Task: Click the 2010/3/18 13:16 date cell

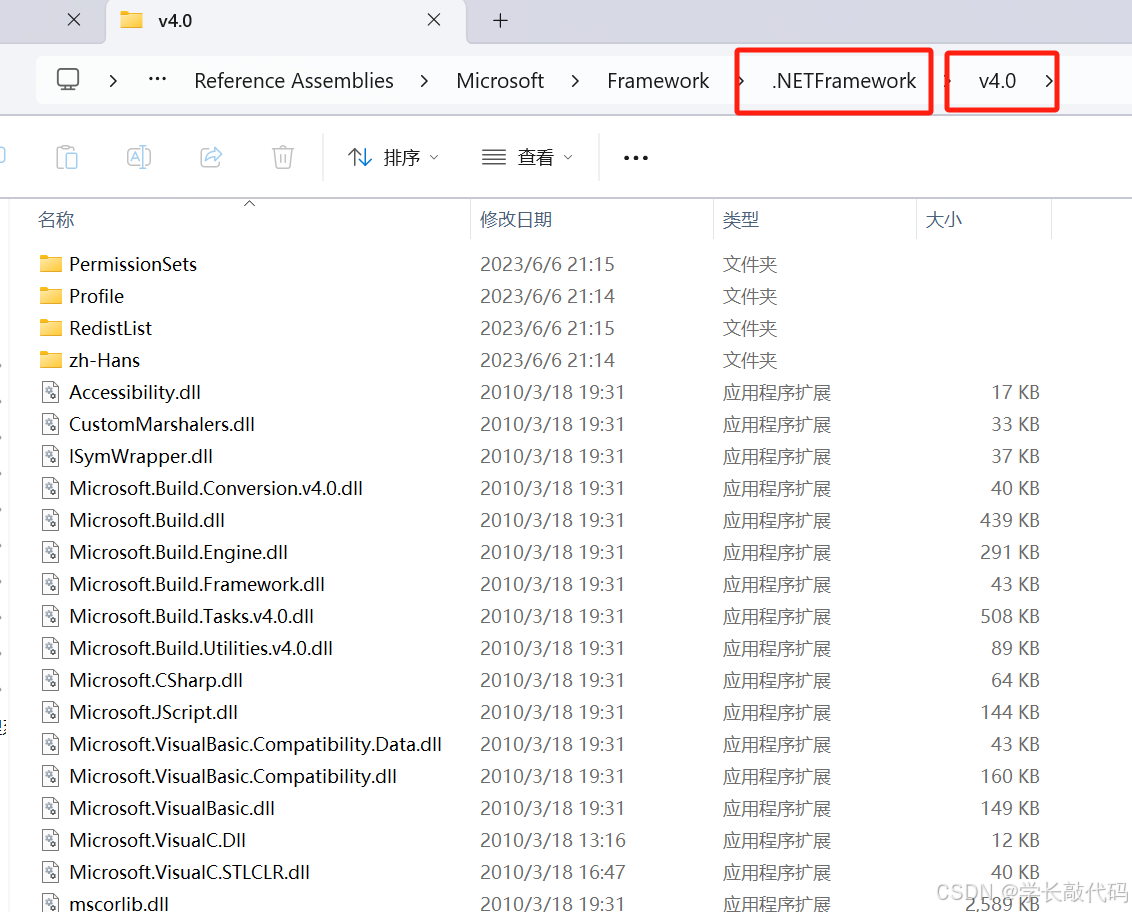Action: coord(553,841)
